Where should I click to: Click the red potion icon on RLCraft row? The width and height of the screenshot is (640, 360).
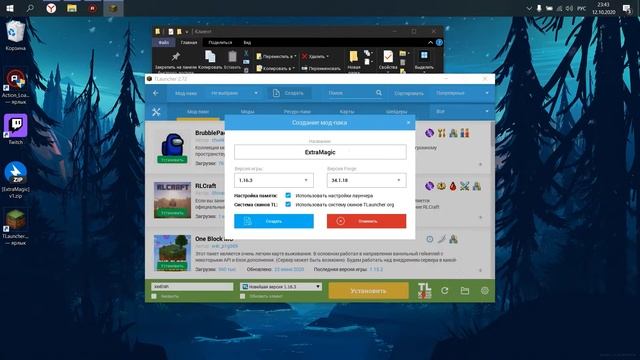(453, 186)
